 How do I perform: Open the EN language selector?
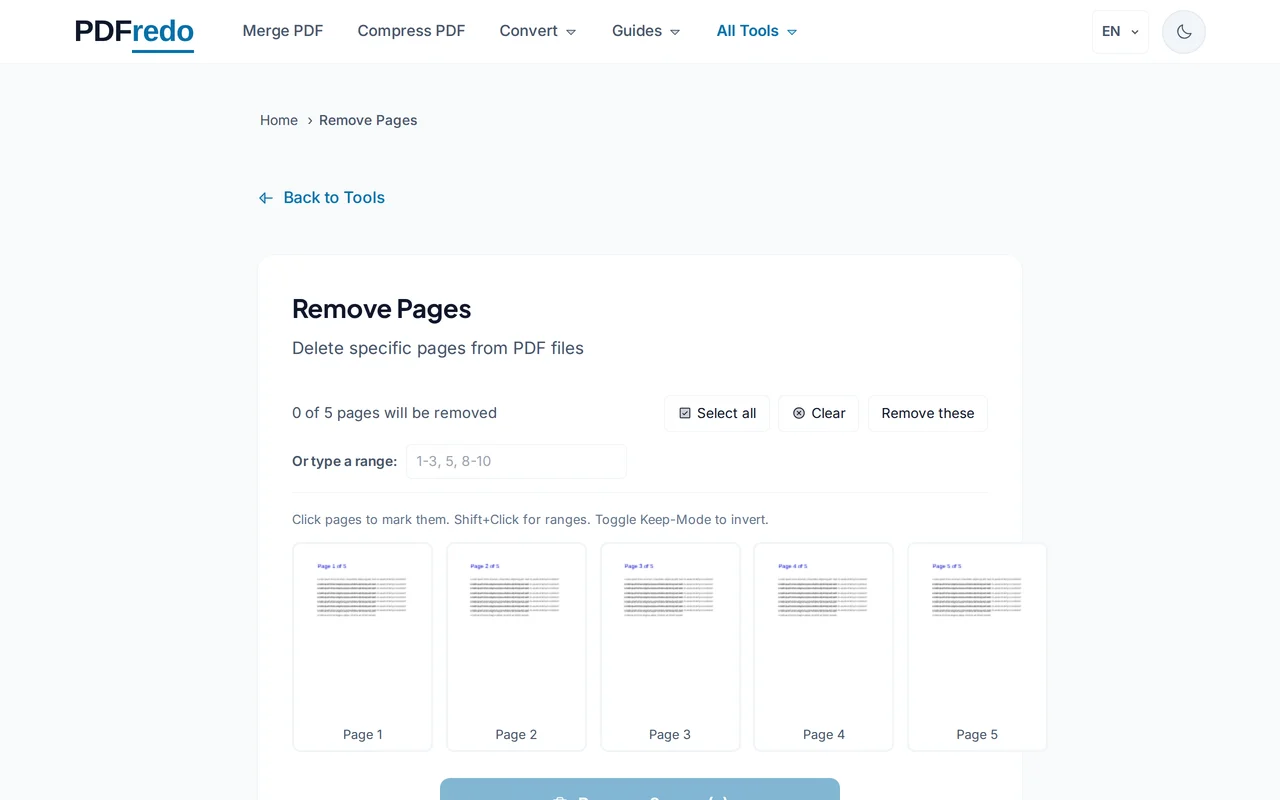click(1119, 31)
